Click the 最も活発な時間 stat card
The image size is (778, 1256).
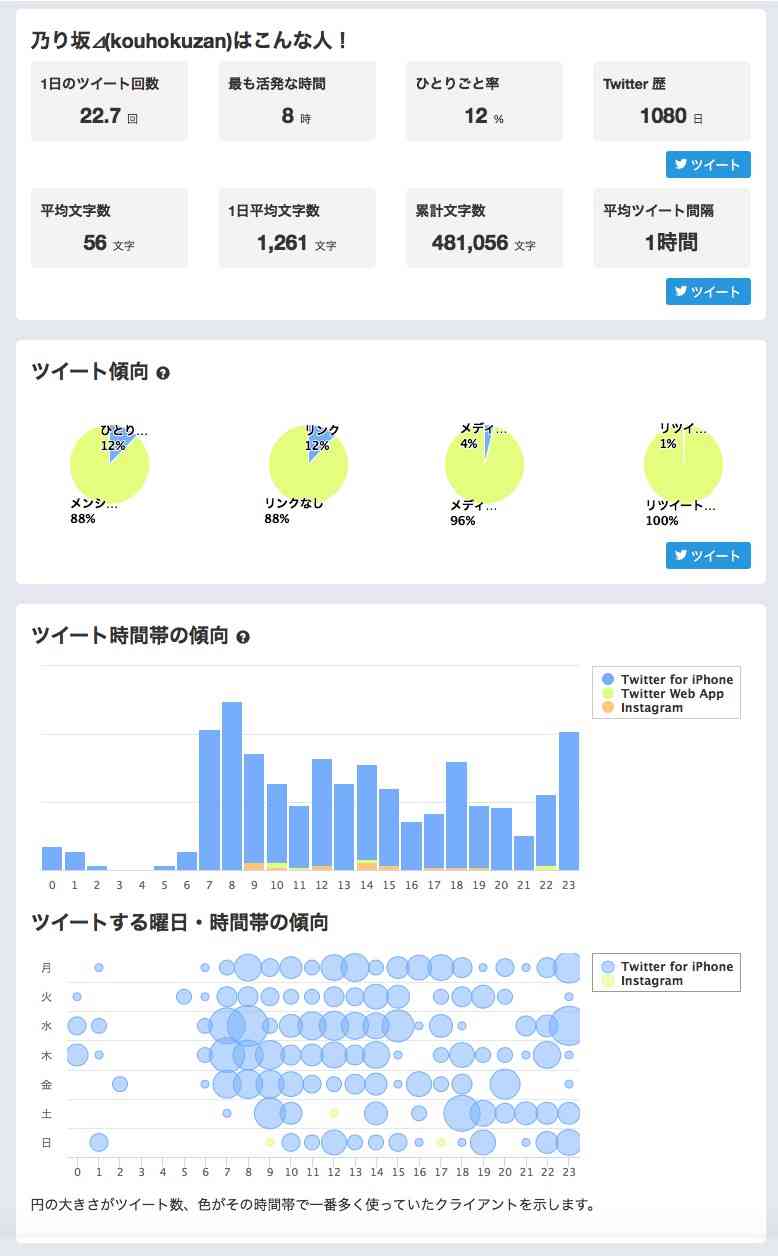click(297, 101)
